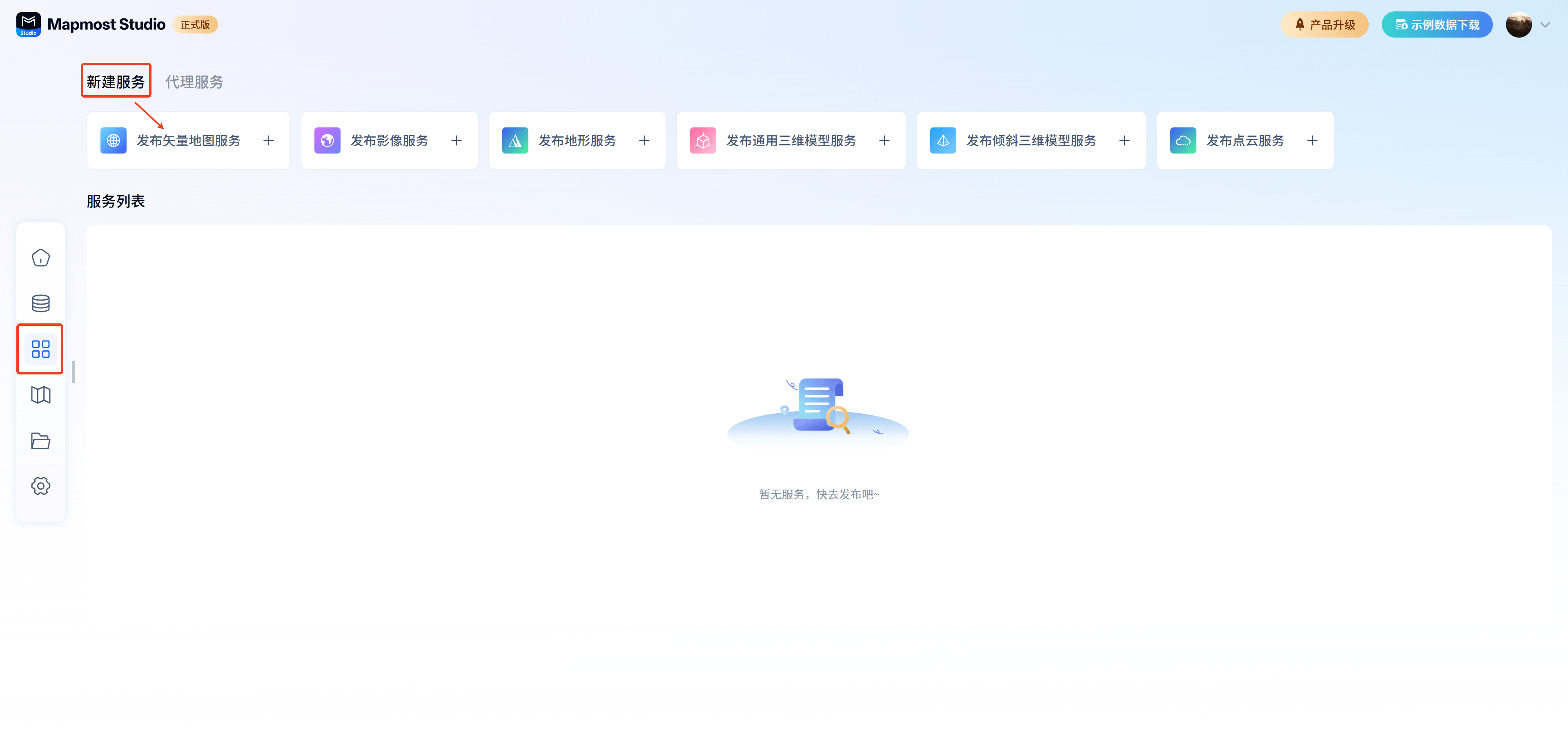Click plus on 发布矢量地图服务 card

[268, 140]
